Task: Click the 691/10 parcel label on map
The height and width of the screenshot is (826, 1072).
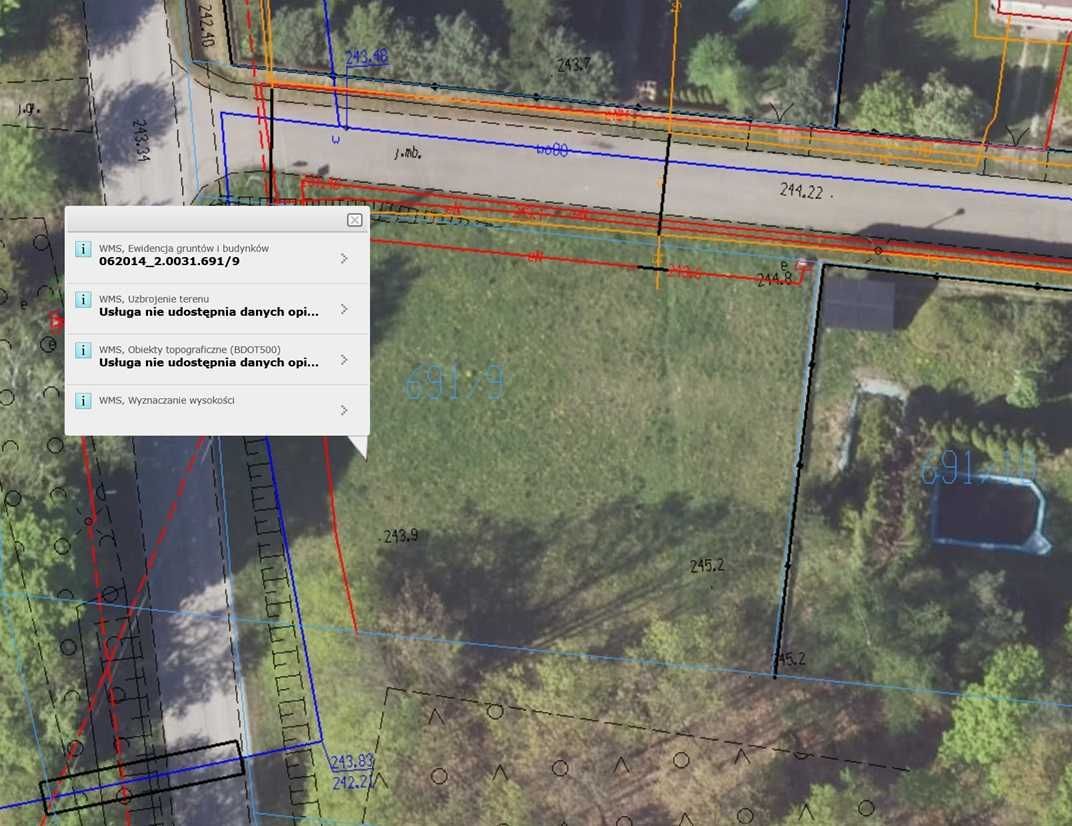Action: pyautogui.click(x=978, y=468)
